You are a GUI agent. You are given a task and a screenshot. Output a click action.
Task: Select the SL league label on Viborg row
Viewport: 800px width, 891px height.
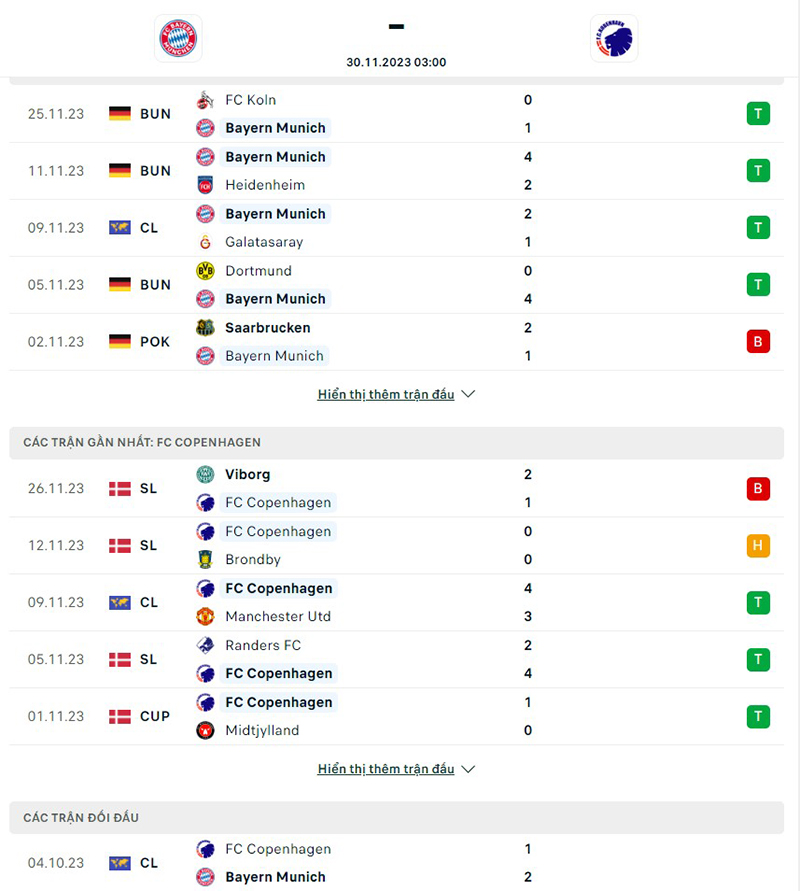click(x=148, y=488)
